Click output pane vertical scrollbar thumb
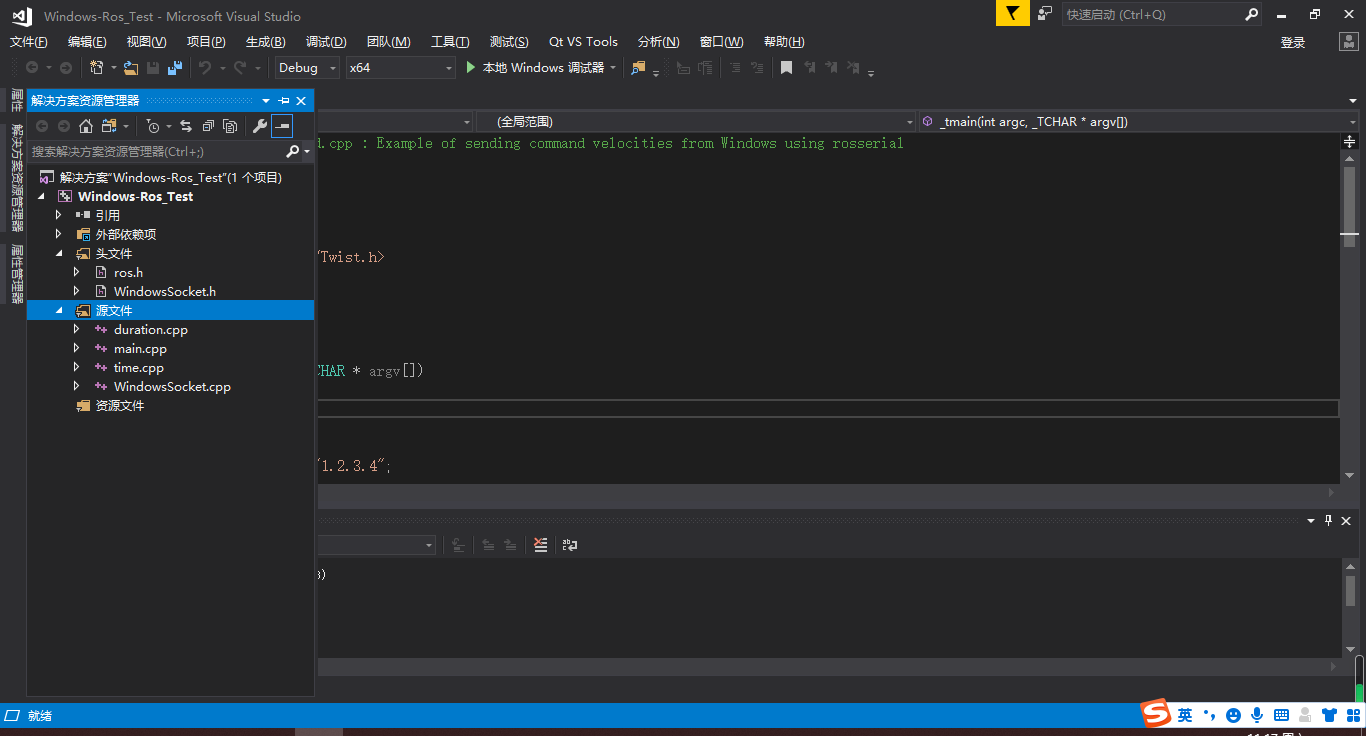 click(x=1350, y=589)
